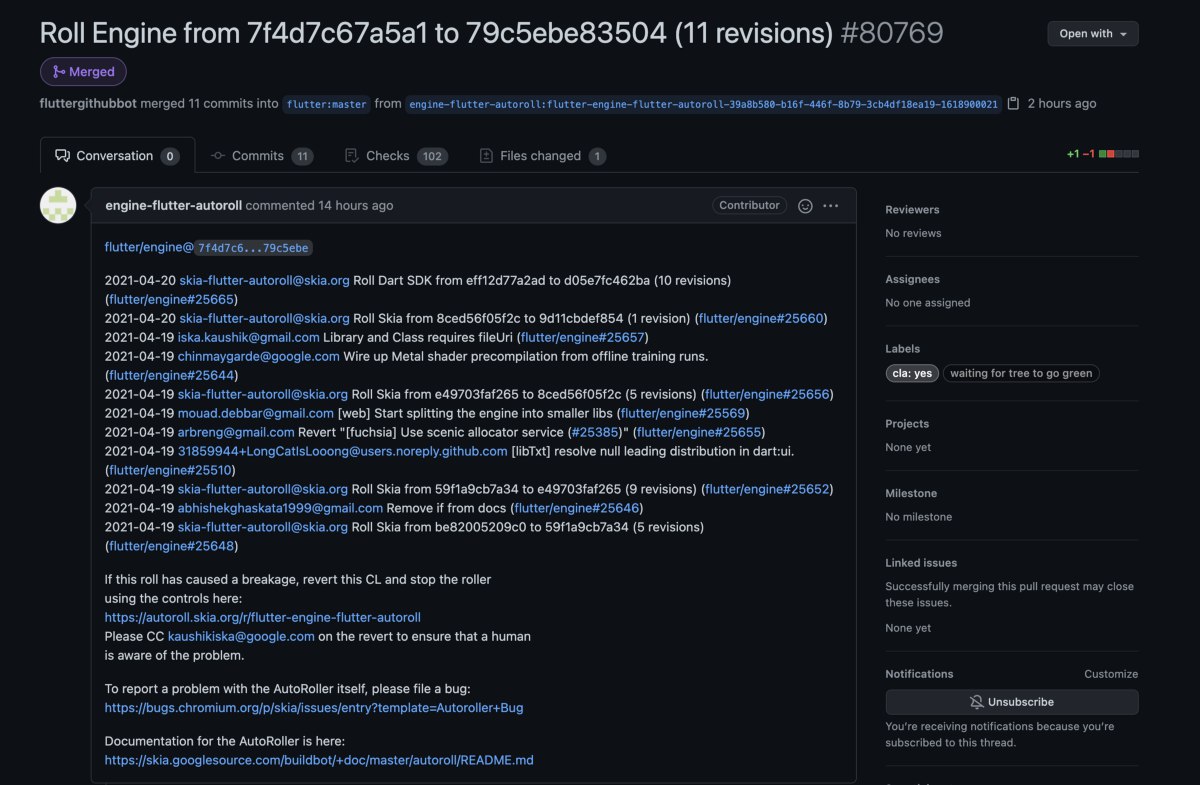Open the flutter/engine#25655 link

[698, 432]
